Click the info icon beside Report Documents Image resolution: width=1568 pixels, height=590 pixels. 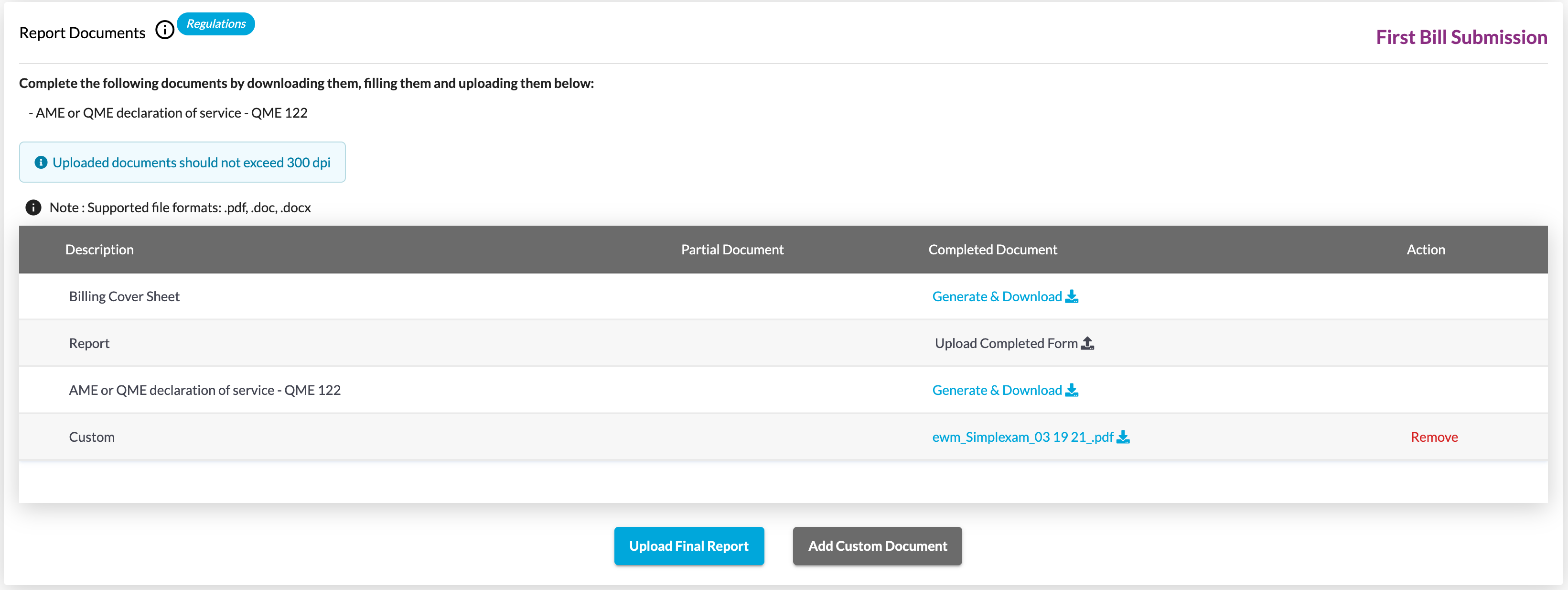[x=164, y=31]
